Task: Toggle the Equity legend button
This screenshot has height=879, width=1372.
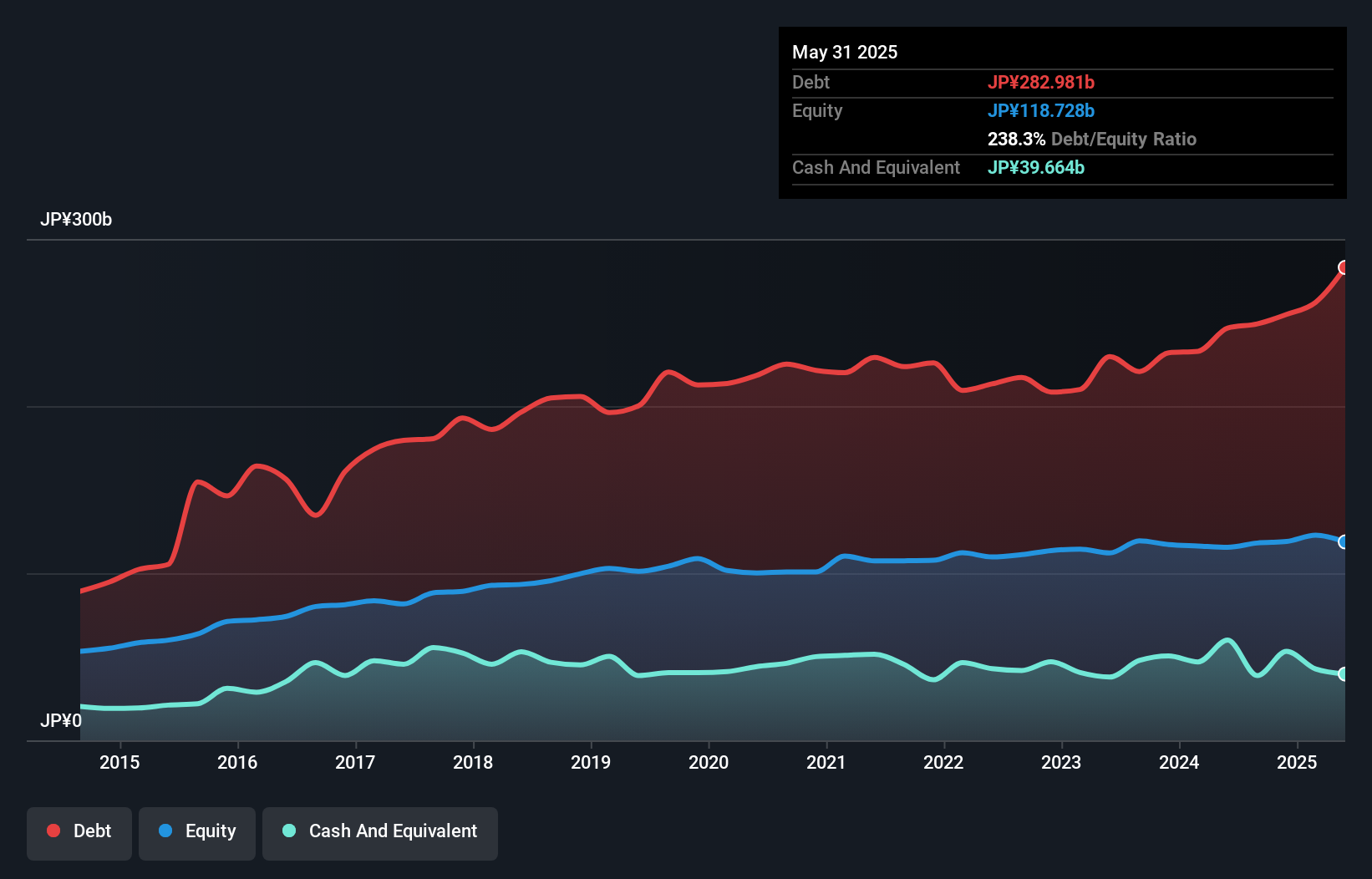Action: tap(197, 833)
